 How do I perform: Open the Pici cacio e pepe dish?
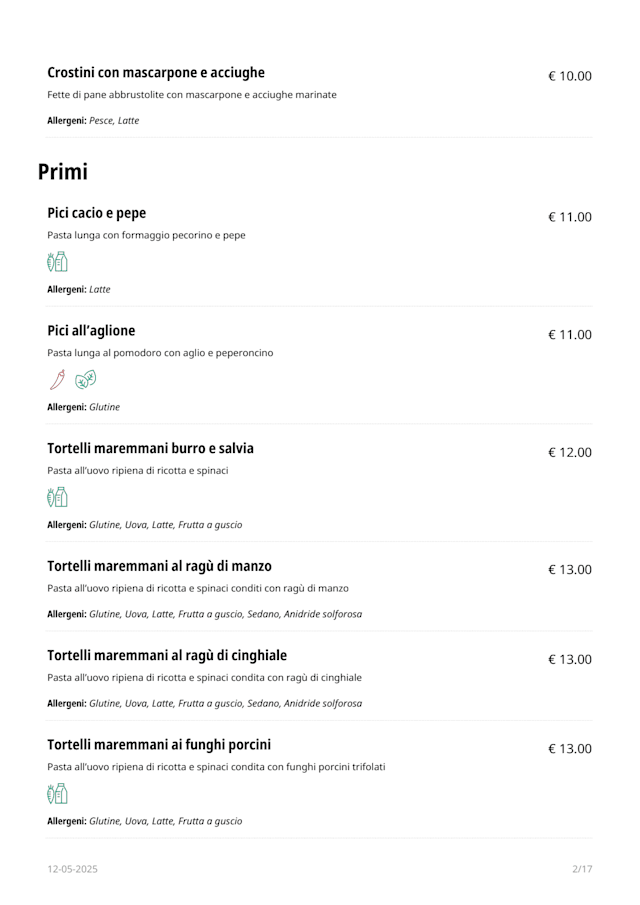pos(97,213)
